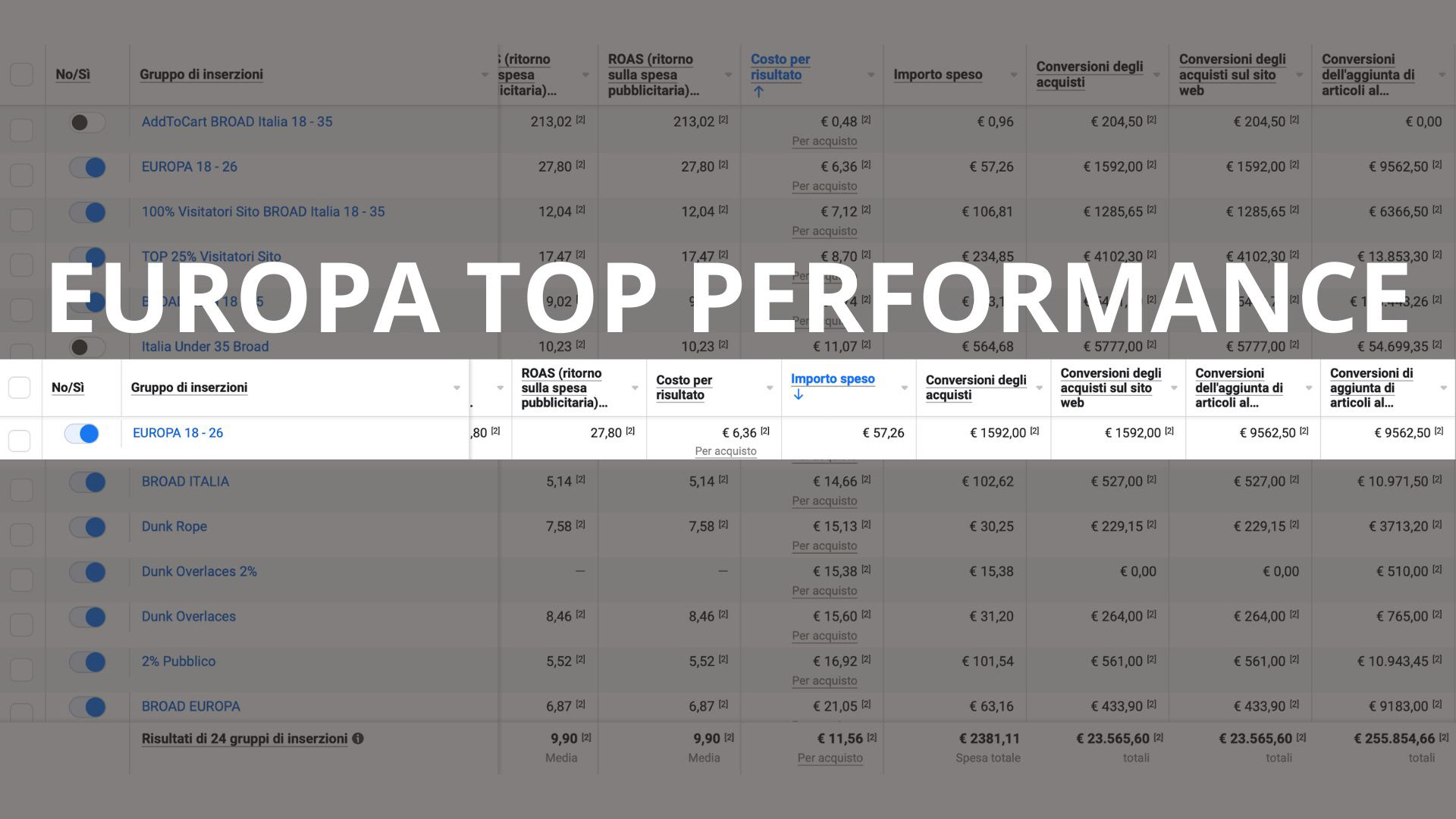Image resolution: width=1456 pixels, height=819 pixels.
Task: Open dropdown arrow of highlighted Costo per risultato column
Action: coord(770,388)
